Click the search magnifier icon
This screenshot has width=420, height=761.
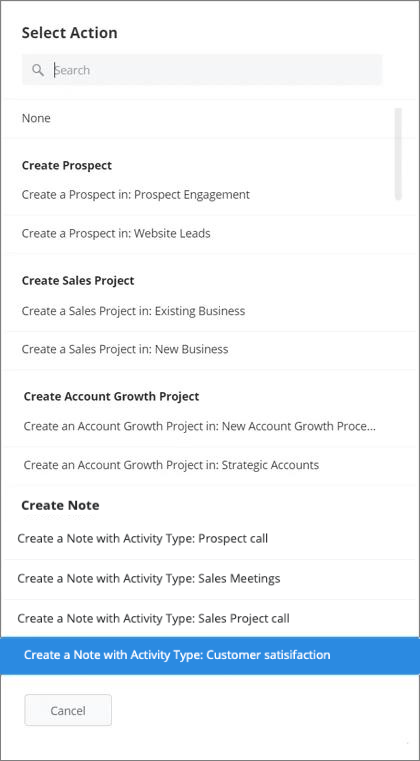(38, 70)
